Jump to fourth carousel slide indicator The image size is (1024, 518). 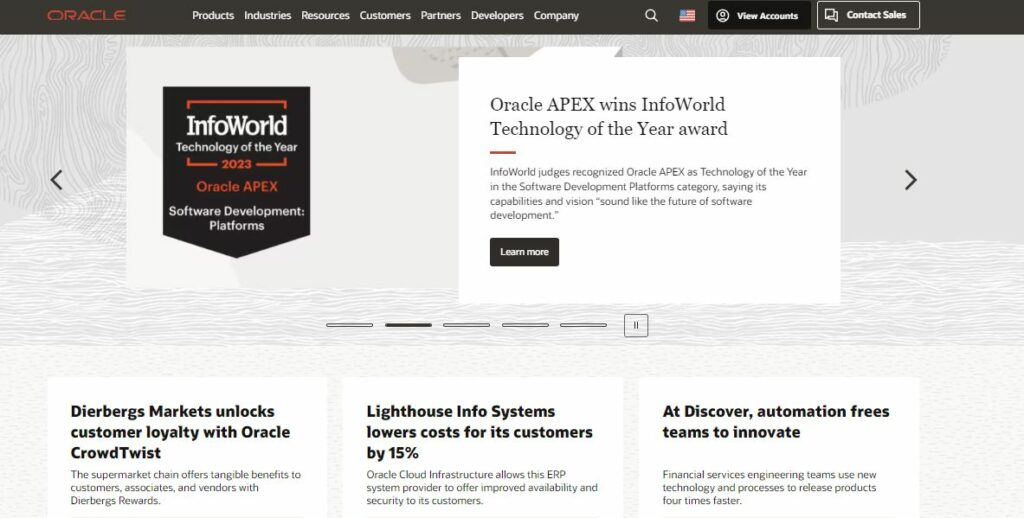click(525, 325)
